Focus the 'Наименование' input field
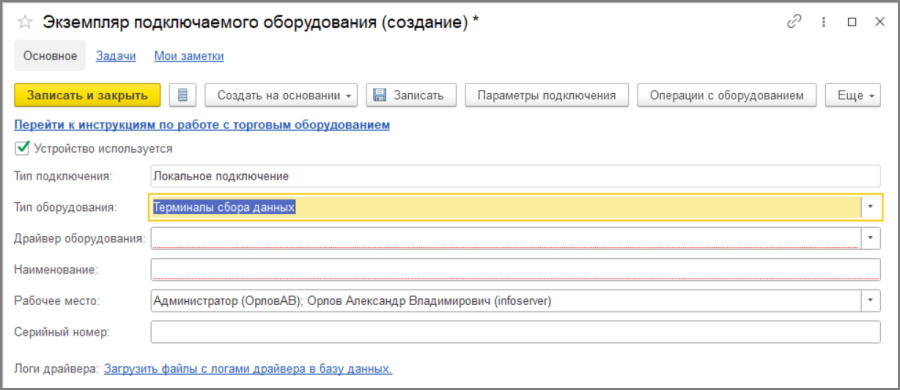The width and height of the screenshot is (900, 390). click(515, 269)
